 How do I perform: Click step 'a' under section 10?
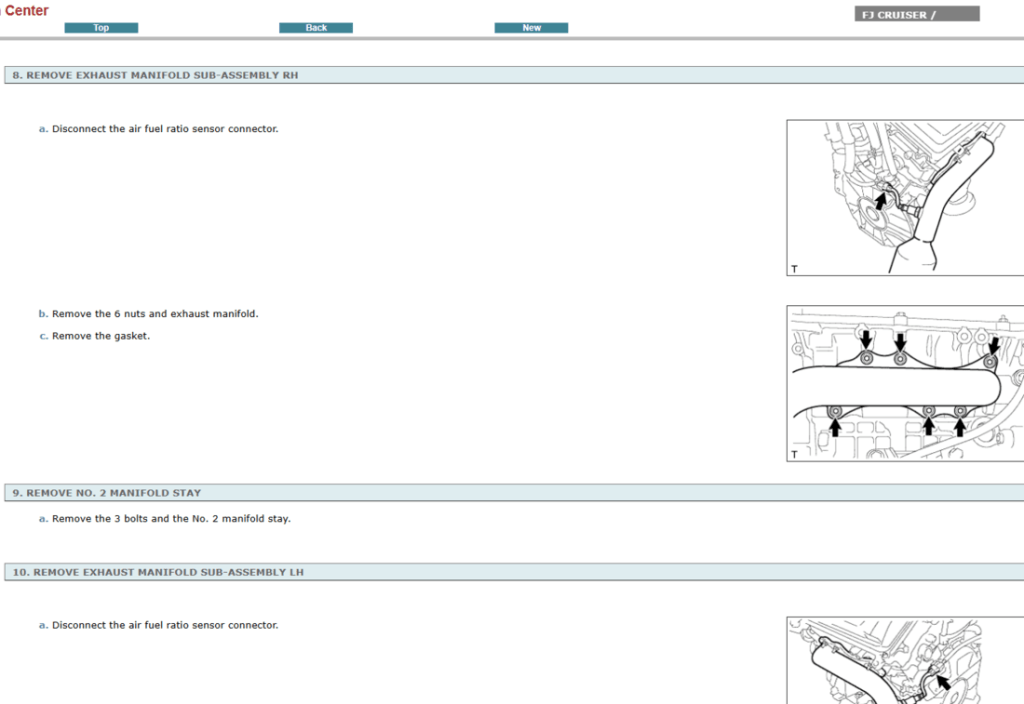pyautogui.click(x=160, y=624)
